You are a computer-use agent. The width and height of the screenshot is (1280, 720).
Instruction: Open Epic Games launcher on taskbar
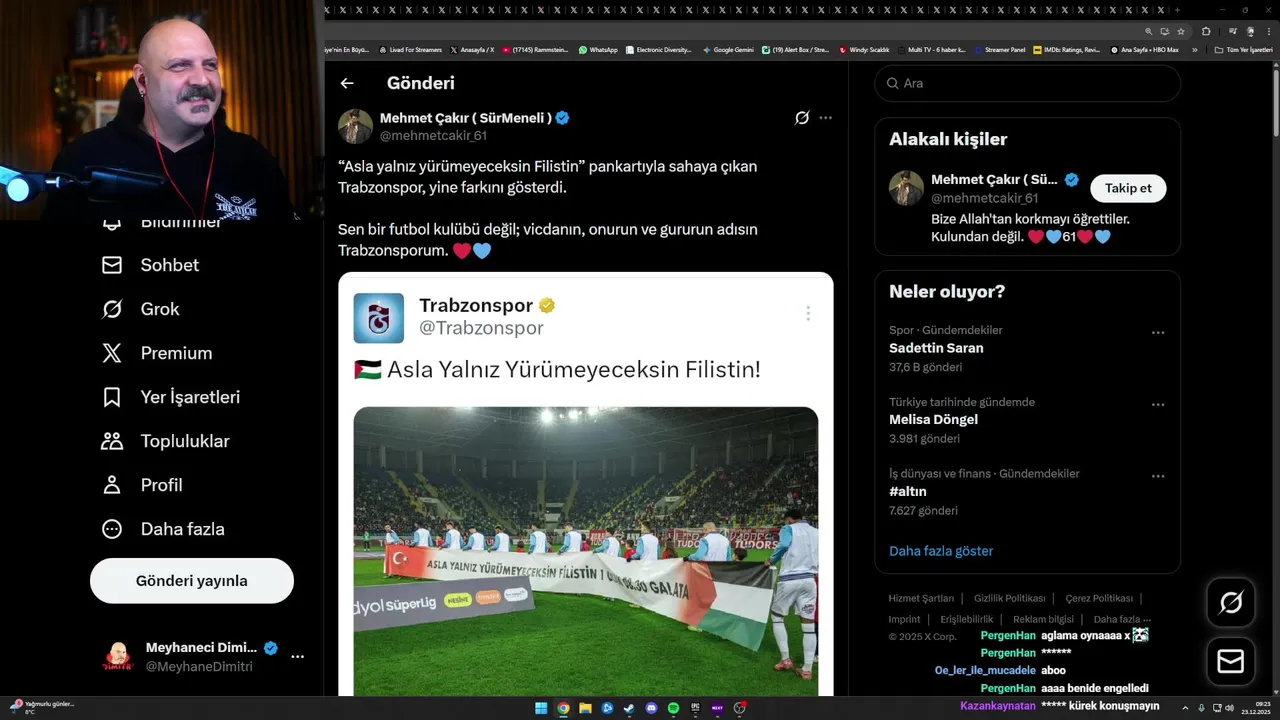click(x=695, y=708)
